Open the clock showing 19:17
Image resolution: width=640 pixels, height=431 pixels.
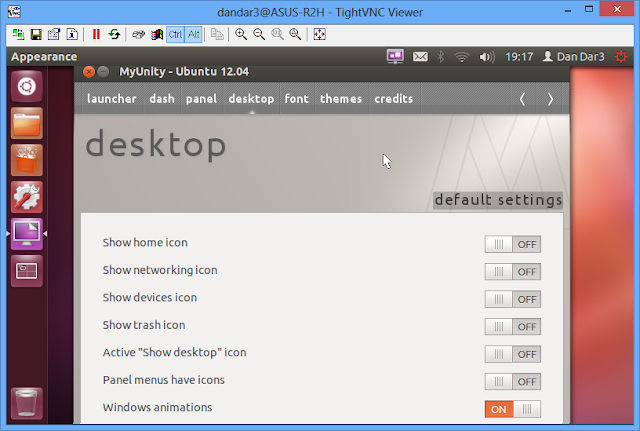pyautogui.click(x=519, y=57)
